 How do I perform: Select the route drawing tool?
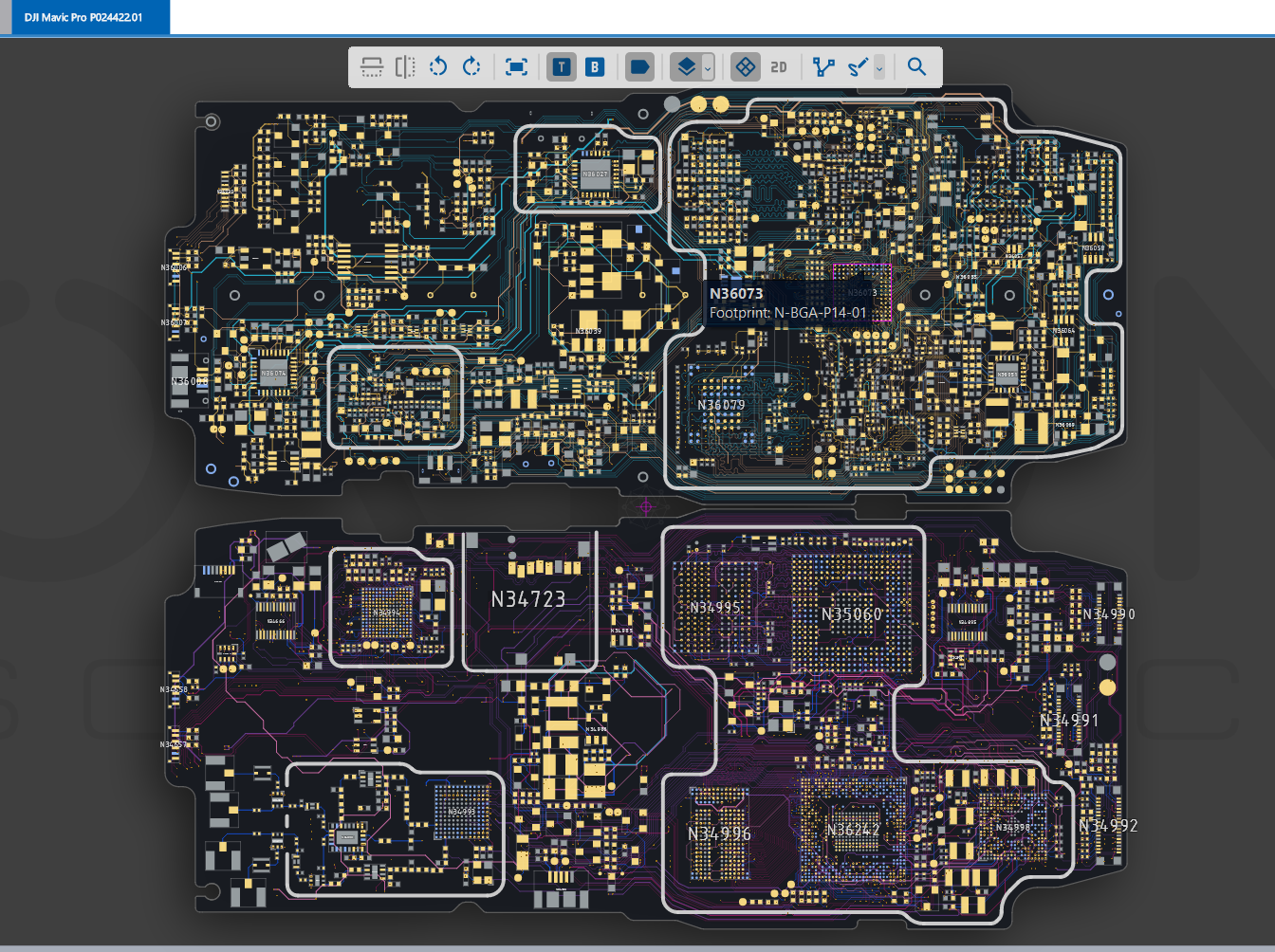click(x=858, y=67)
